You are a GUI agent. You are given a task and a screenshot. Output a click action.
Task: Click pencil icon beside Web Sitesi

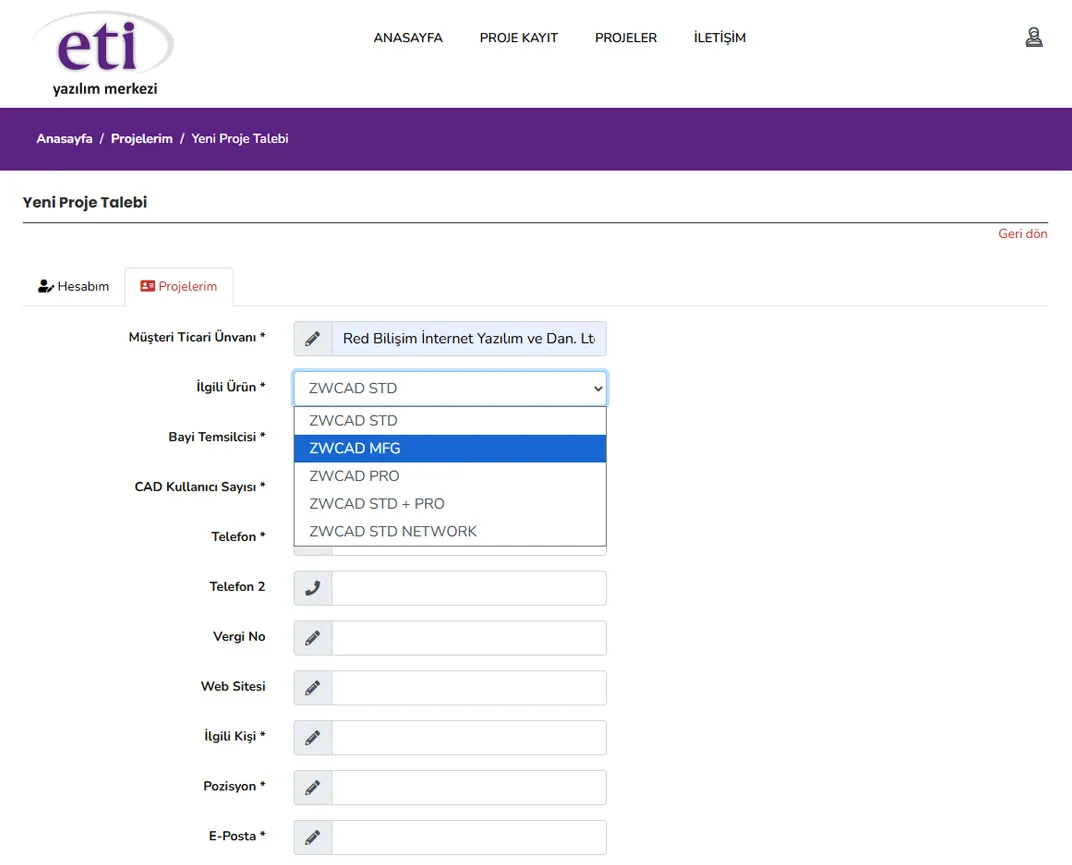tap(312, 688)
